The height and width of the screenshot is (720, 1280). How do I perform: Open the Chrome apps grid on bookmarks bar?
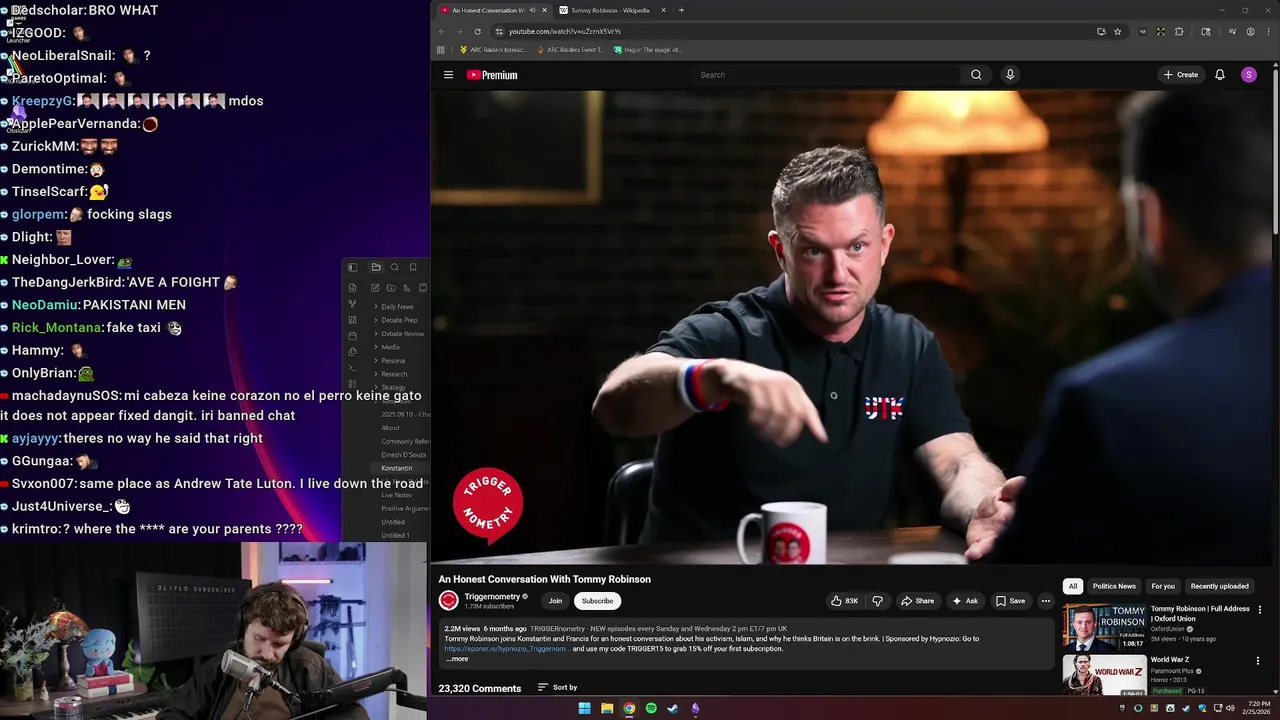(x=440, y=50)
